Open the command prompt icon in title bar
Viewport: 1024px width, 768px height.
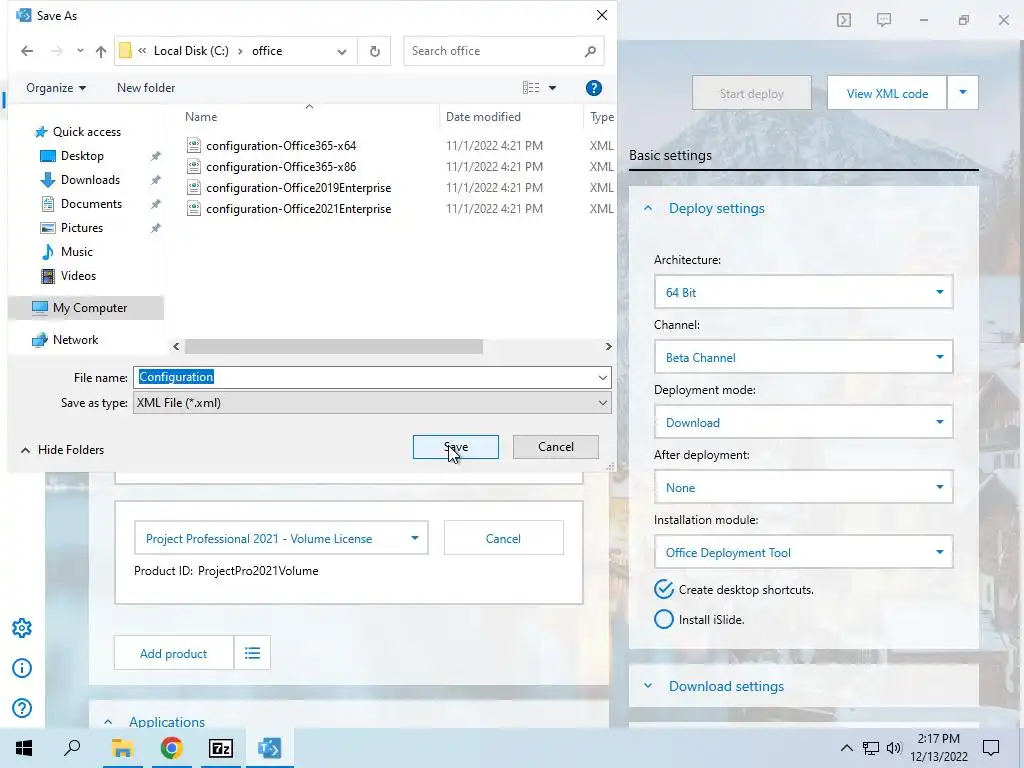[x=844, y=20]
